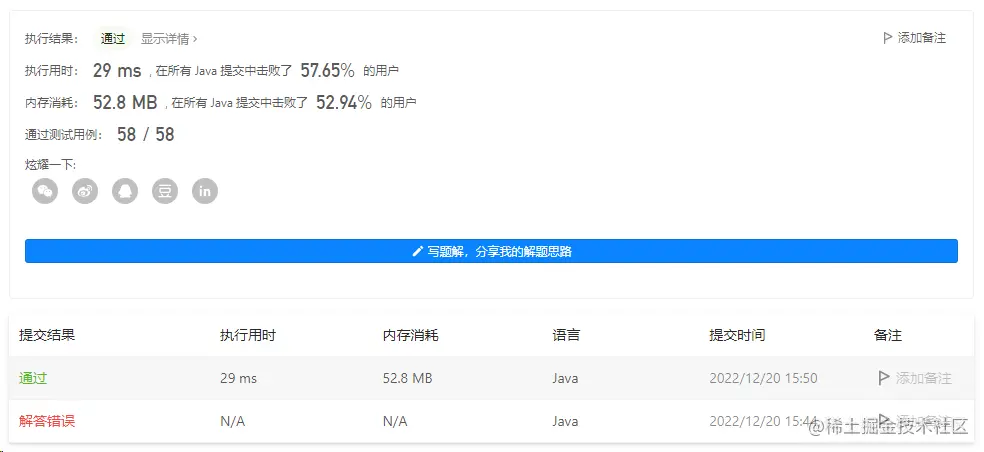Click the 通过 status badge

click(x=113, y=38)
